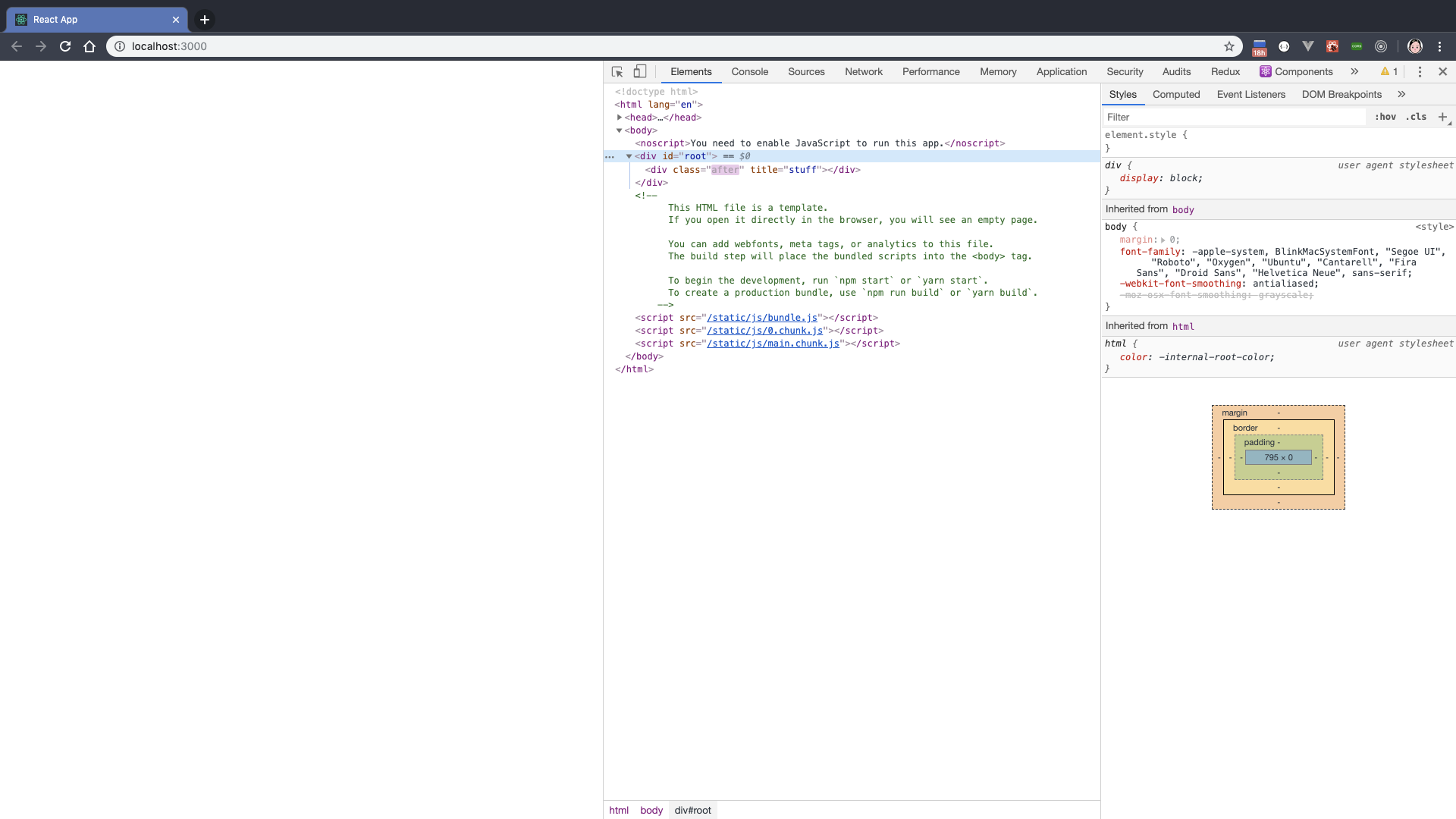Collapse the div#root node triangle
Image resolution: width=1456 pixels, height=819 pixels.
click(629, 156)
